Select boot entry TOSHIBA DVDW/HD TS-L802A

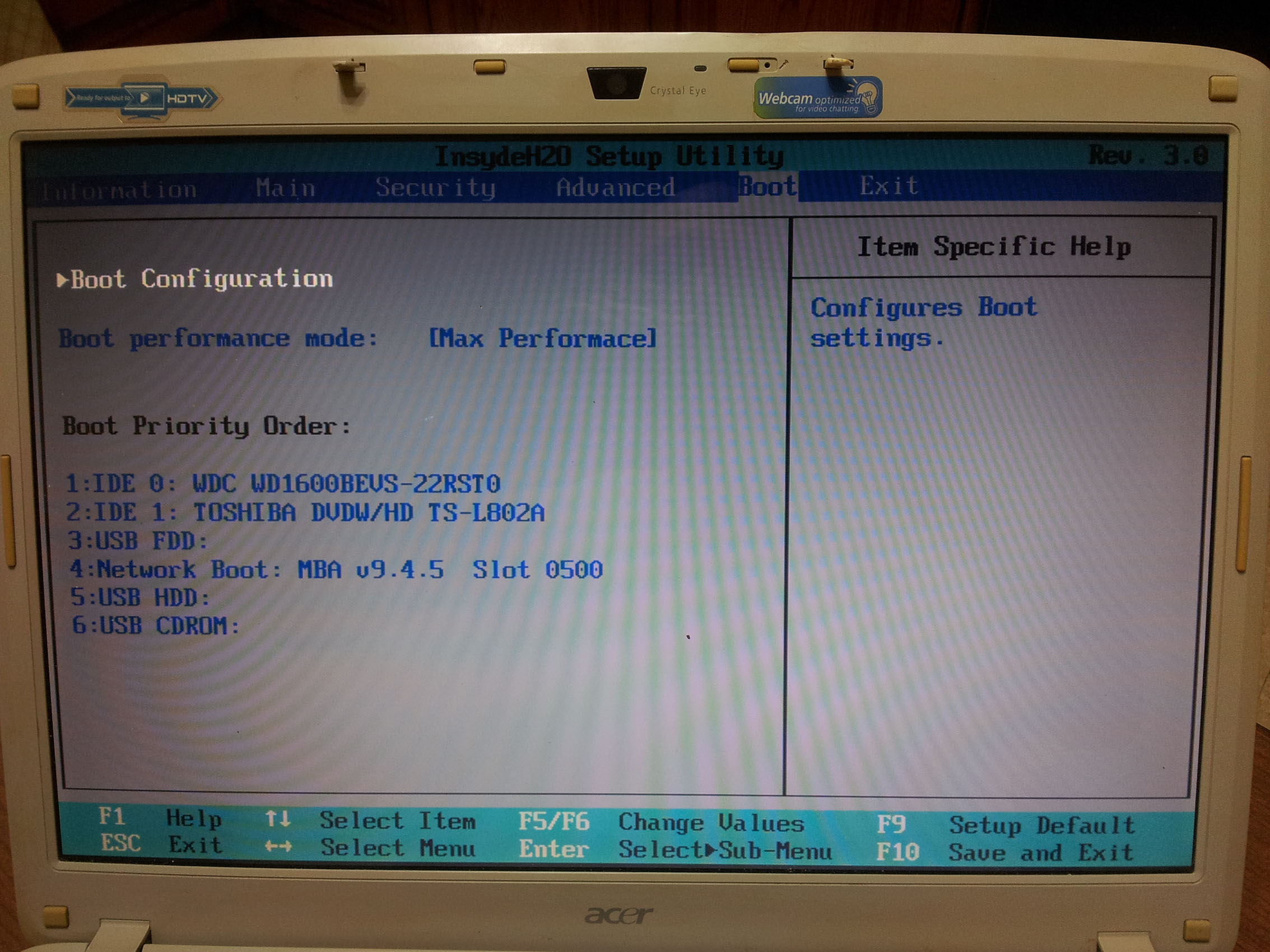(x=305, y=512)
